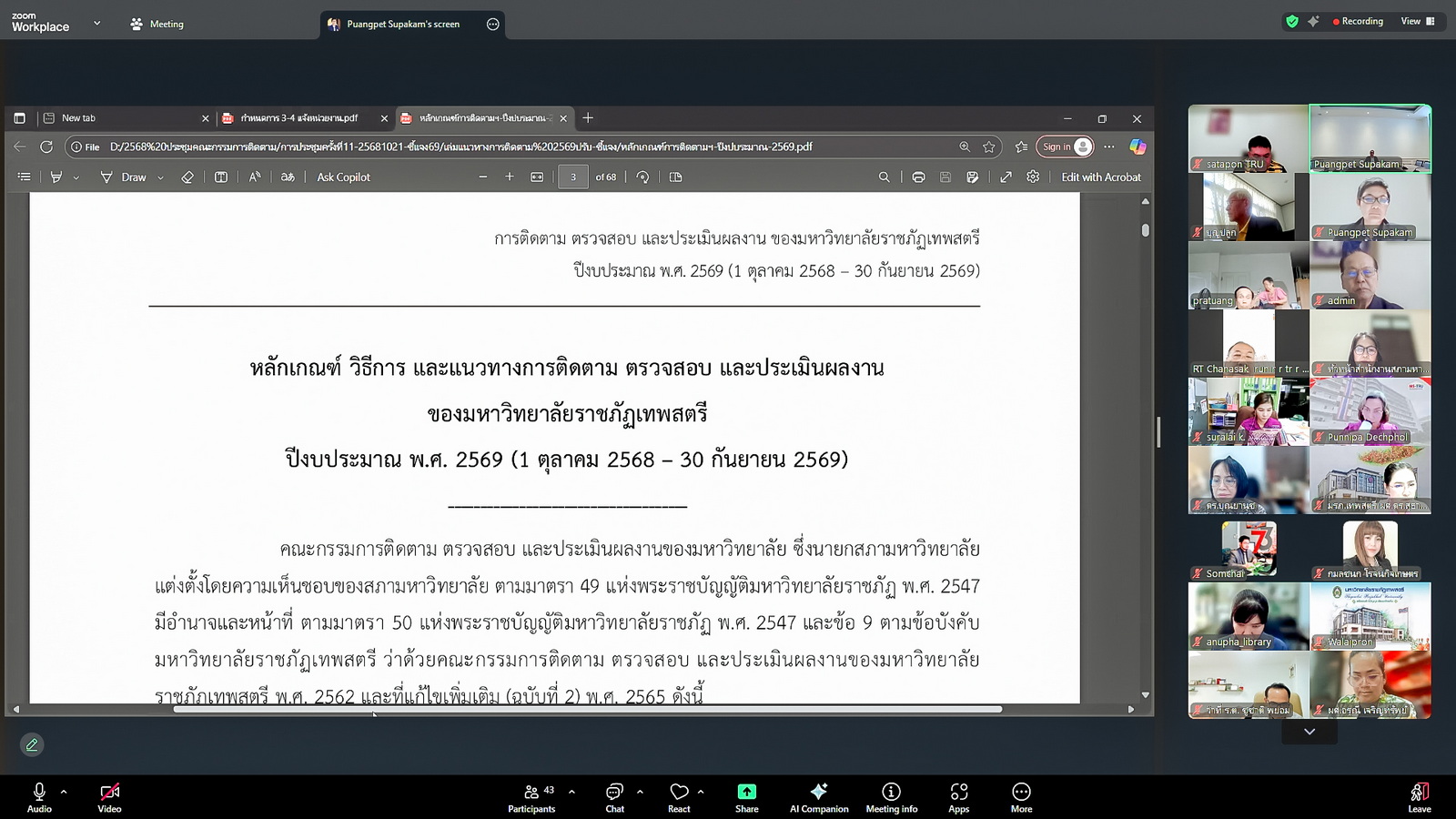Click the Recording indicator

click(1357, 21)
